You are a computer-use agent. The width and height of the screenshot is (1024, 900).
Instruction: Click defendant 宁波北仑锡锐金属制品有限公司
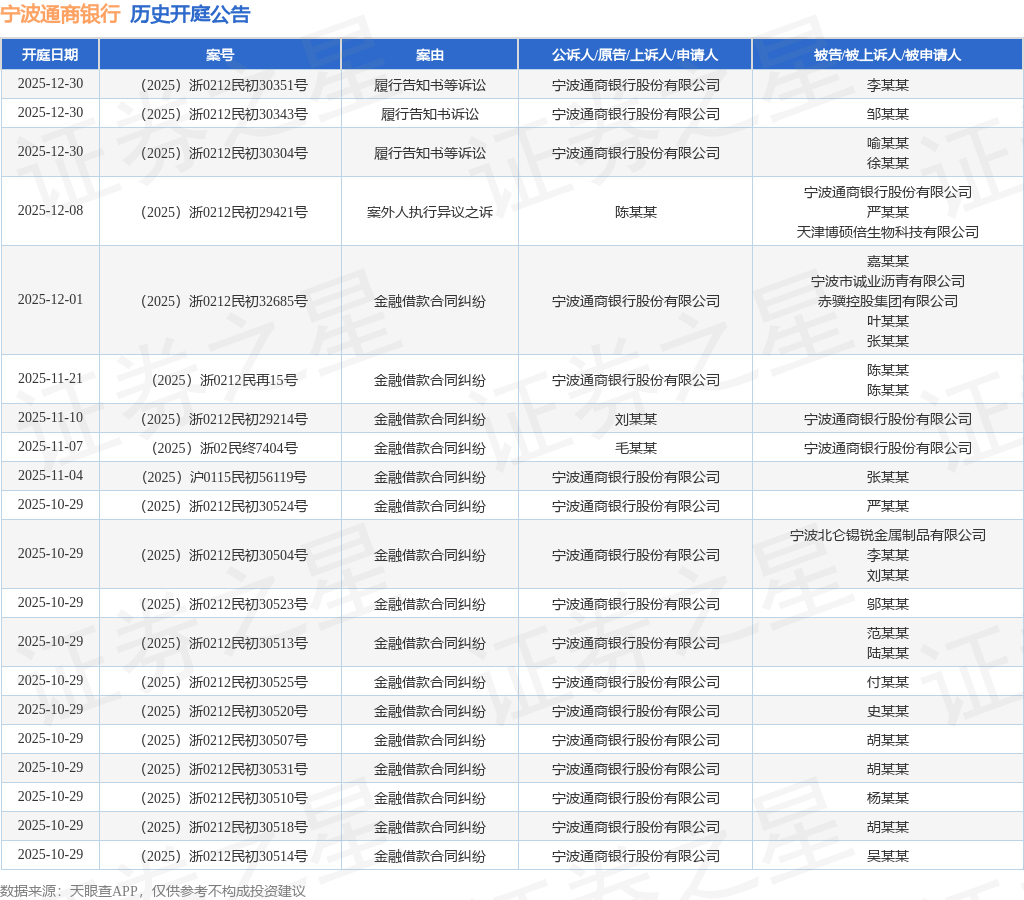888,535
